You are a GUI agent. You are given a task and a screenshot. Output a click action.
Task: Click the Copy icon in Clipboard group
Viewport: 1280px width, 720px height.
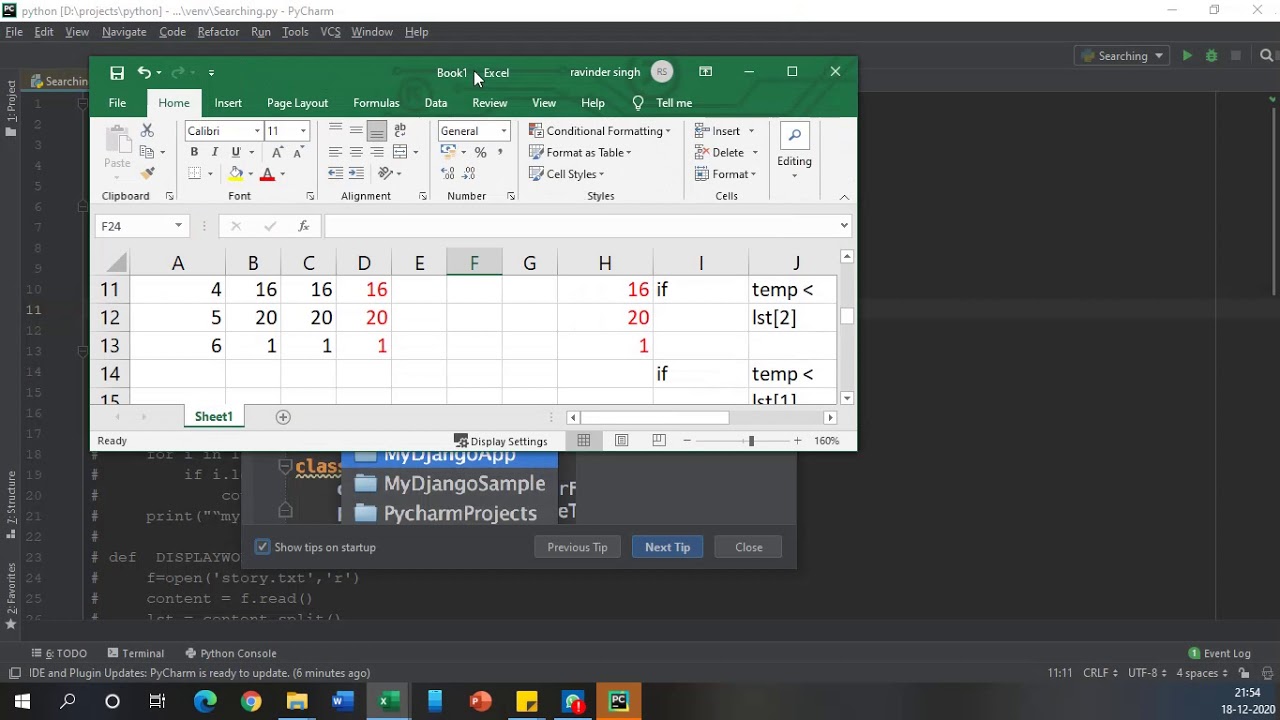pyautogui.click(x=147, y=152)
